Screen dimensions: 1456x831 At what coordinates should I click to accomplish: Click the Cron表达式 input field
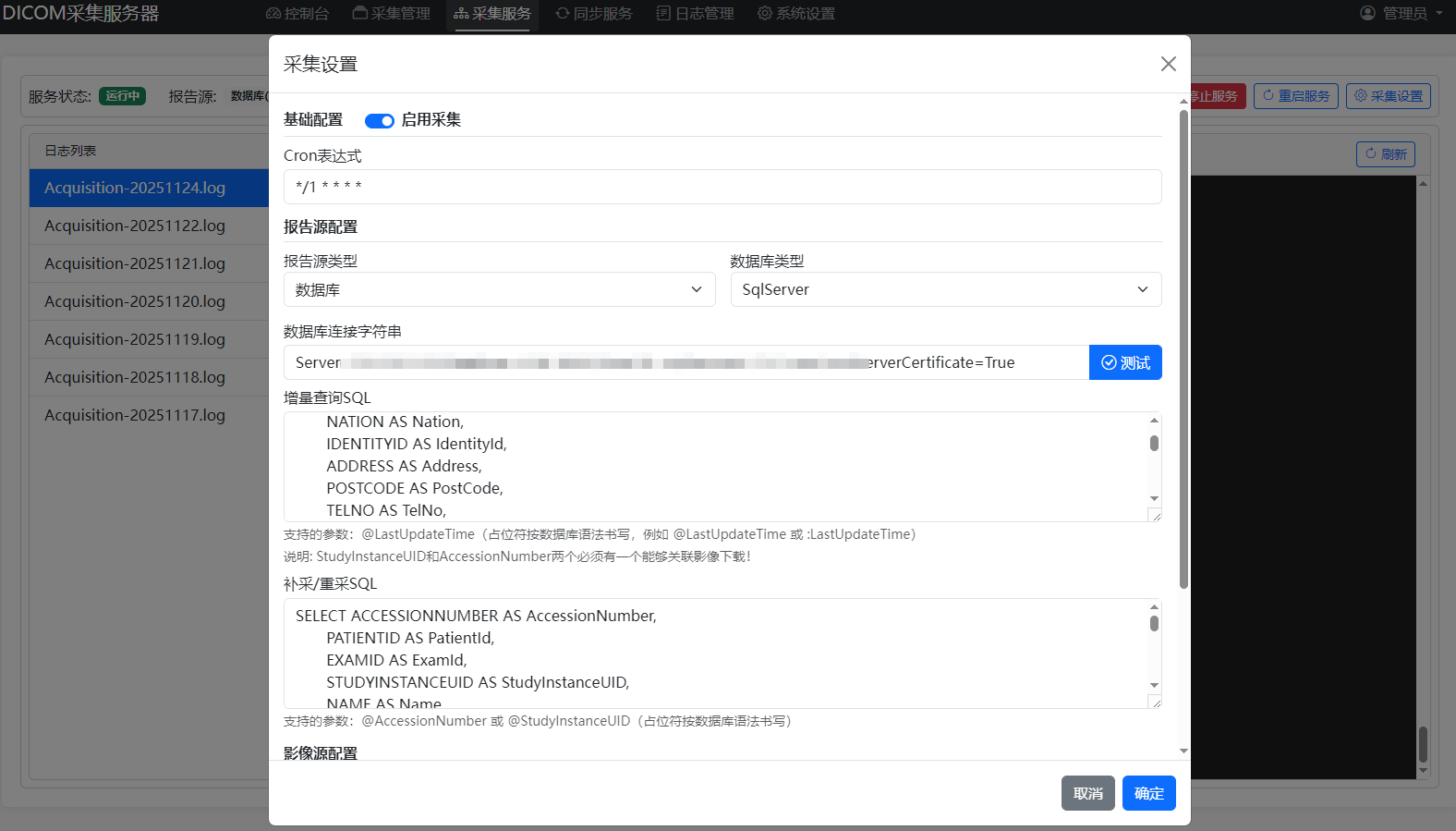[x=722, y=187]
